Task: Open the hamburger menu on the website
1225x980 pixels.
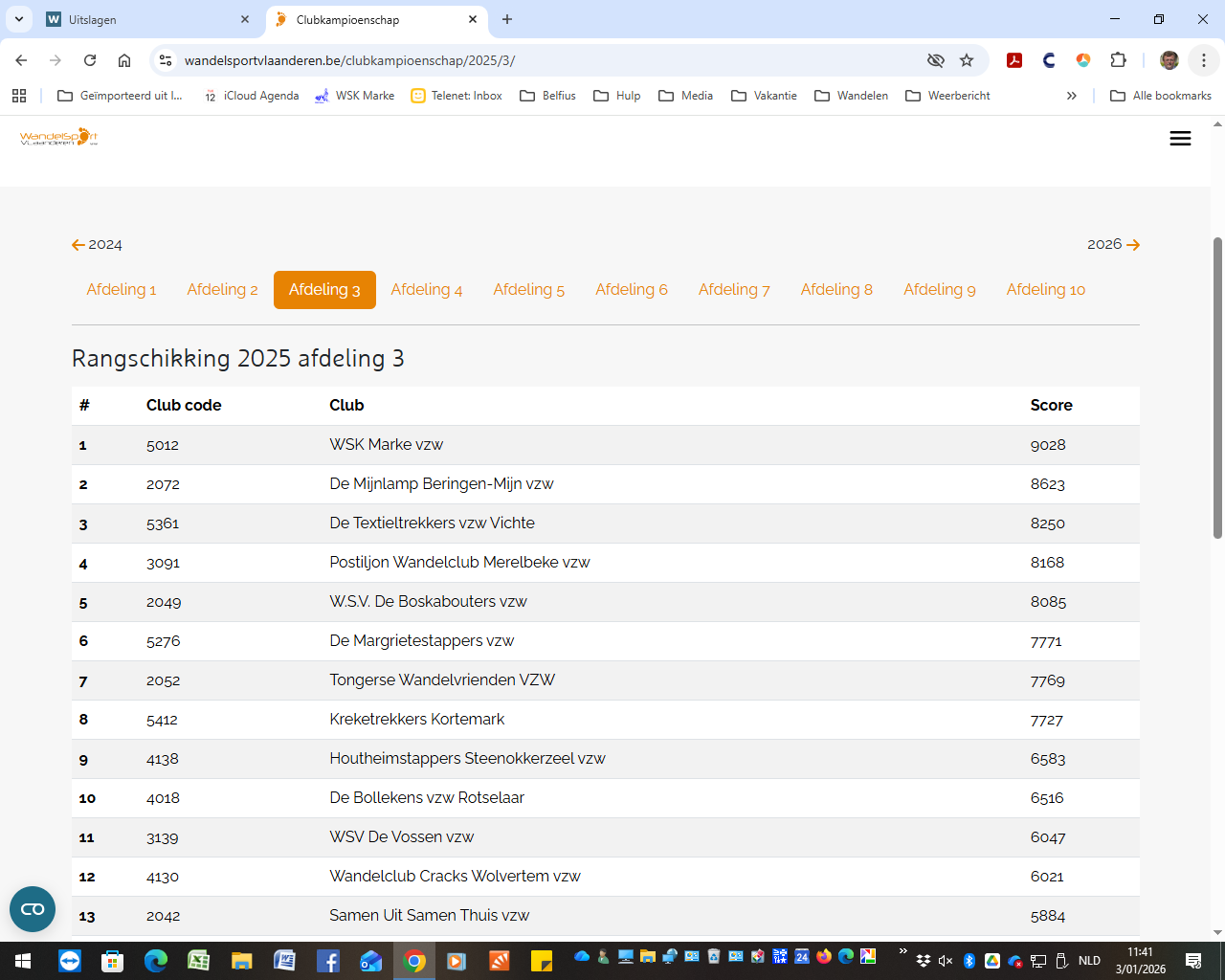Action: (x=1180, y=139)
